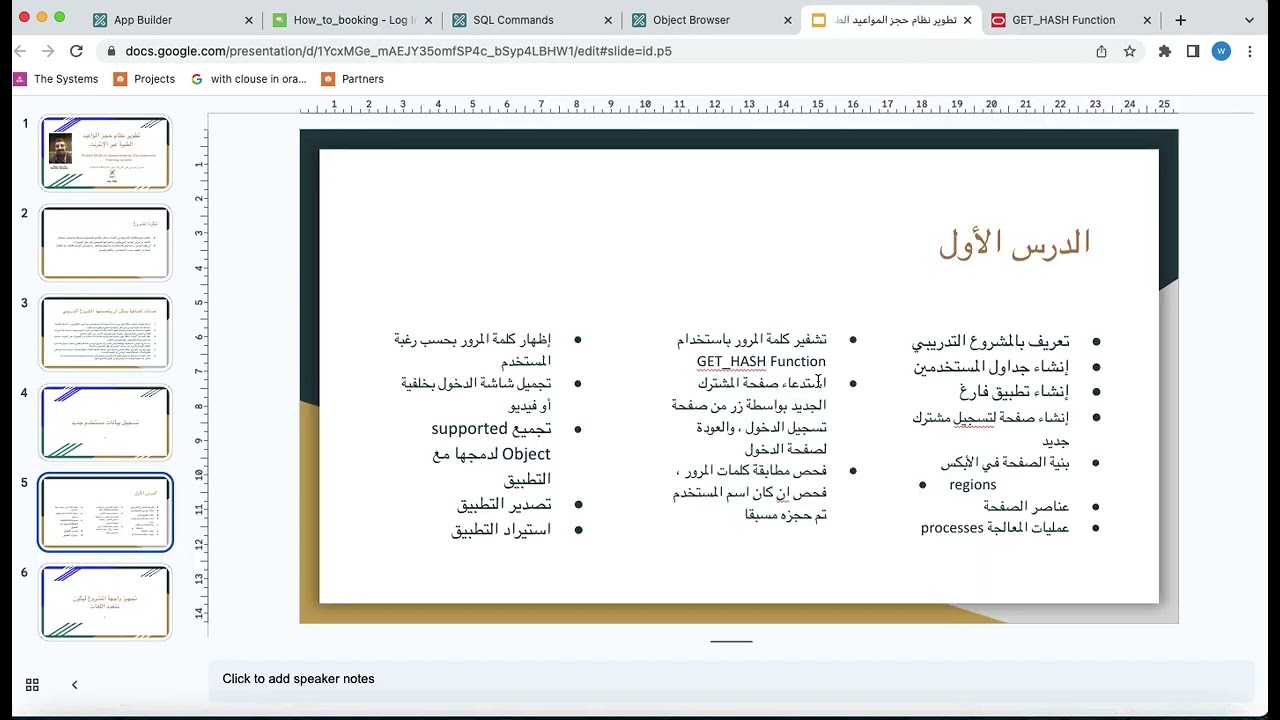Open the Extensions puzzle icon
Screen dimensions: 1280x720
pyautogui.click(x=1164, y=51)
